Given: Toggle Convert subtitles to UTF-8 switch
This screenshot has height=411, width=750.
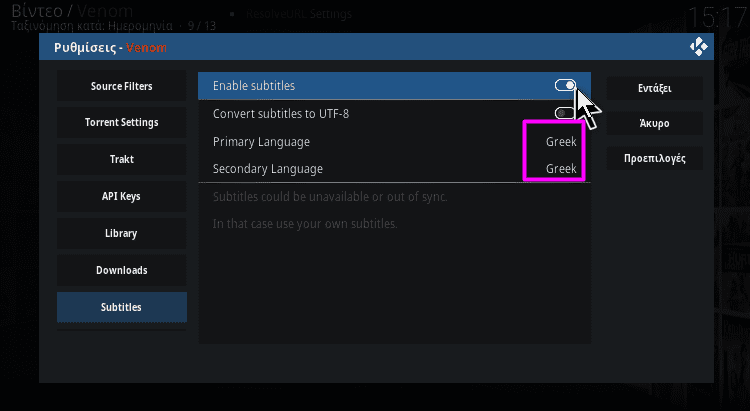Looking at the screenshot, I should 565,113.
